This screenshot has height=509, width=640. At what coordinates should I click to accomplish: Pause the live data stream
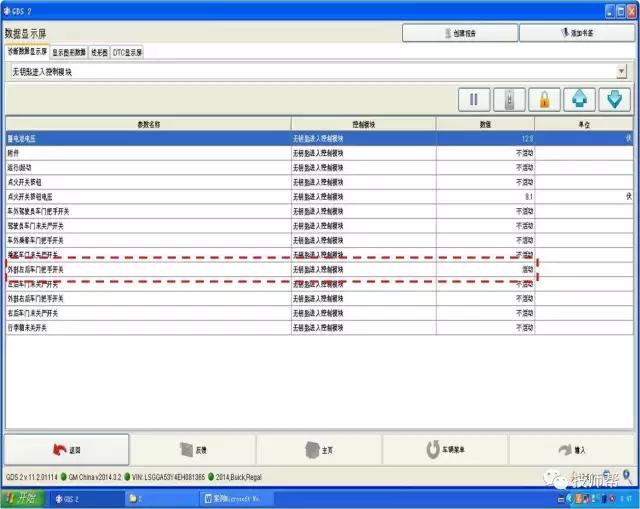(x=474, y=99)
